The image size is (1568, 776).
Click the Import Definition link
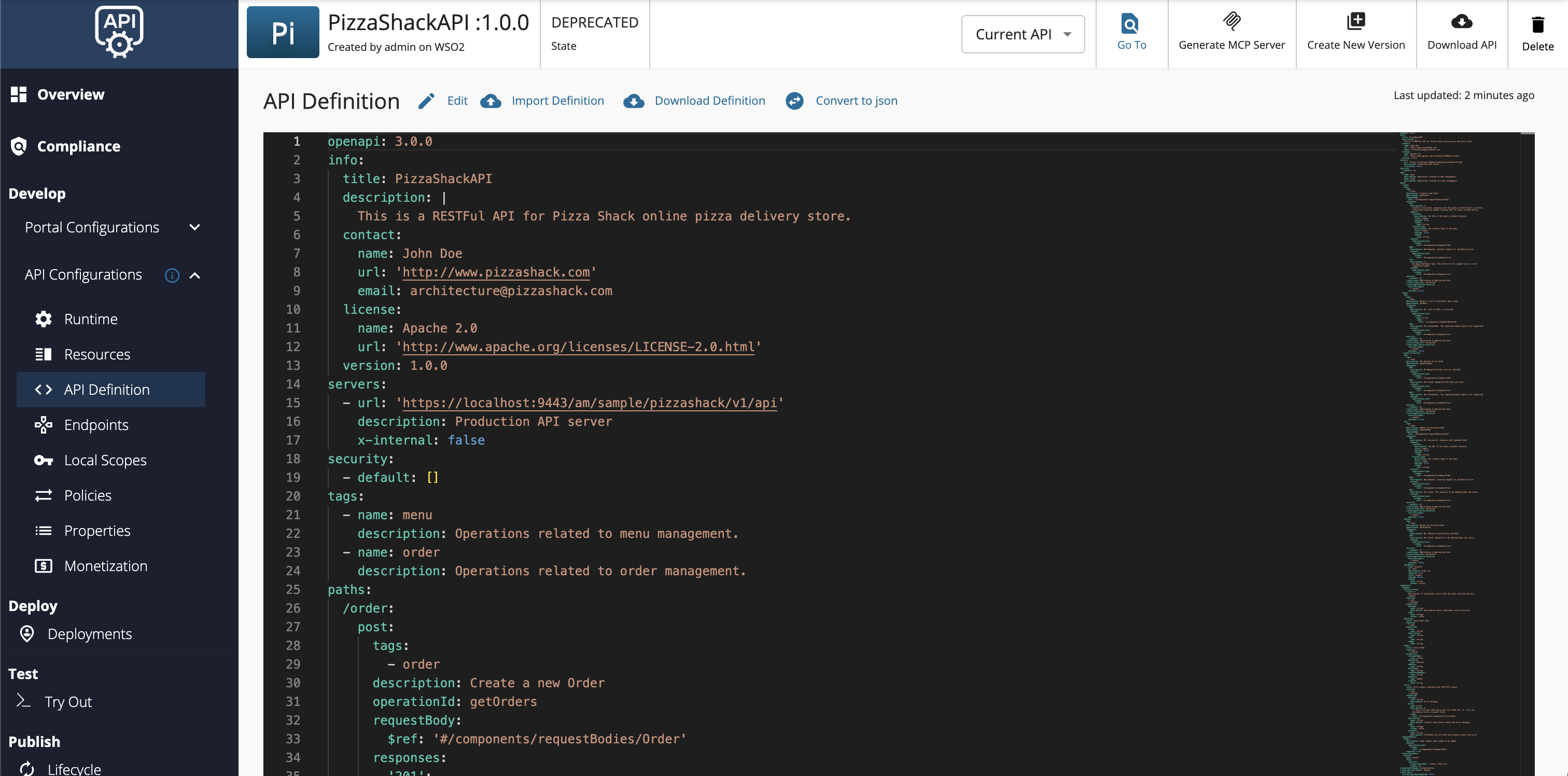tap(557, 101)
